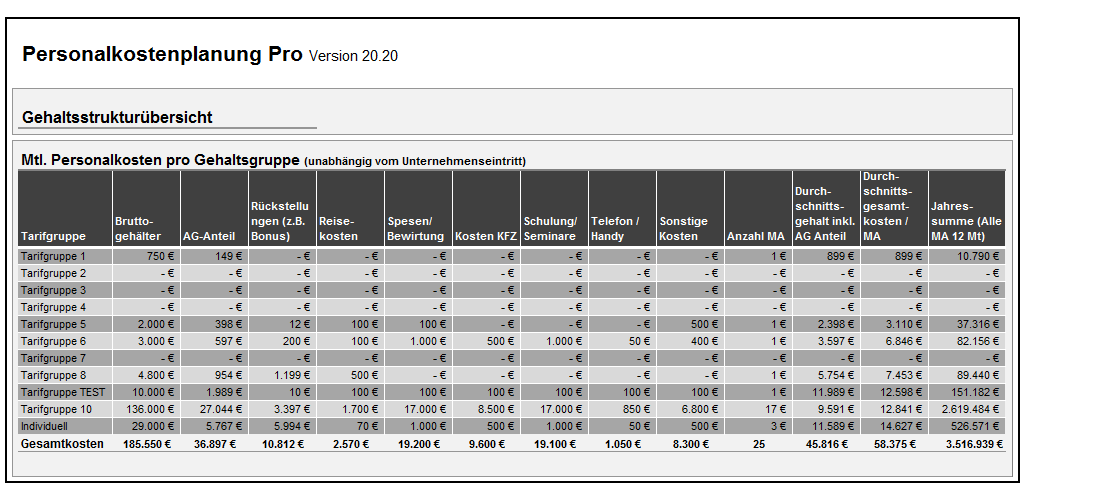Click the Personalkostenplanung Pro title
This screenshot has height=500, width=1100.
point(162,55)
